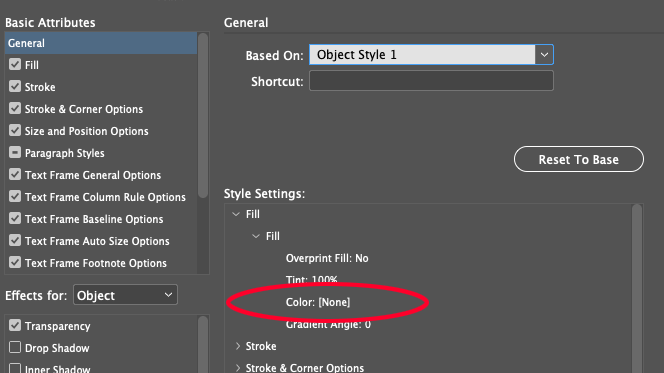The image size is (664, 373).
Task: Toggle the Paragraph Styles checkbox
Action: 15,152
